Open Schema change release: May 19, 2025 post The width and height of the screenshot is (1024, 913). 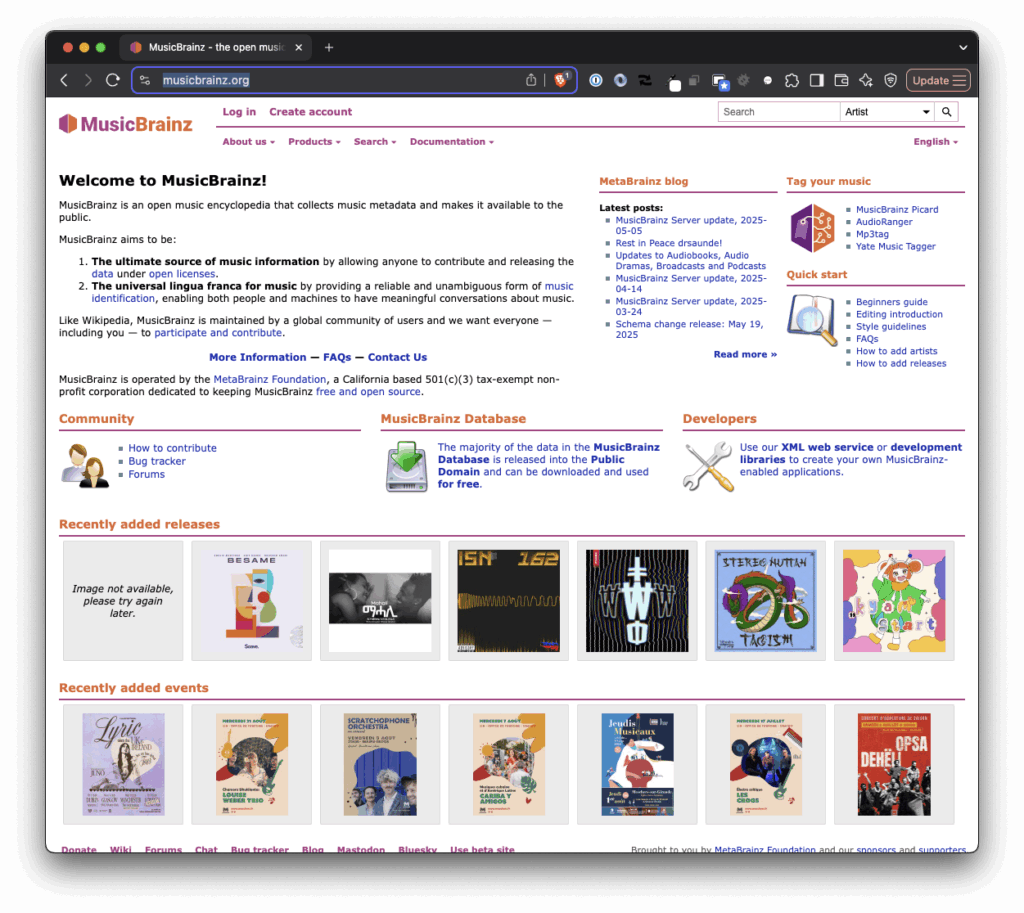click(690, 329)
